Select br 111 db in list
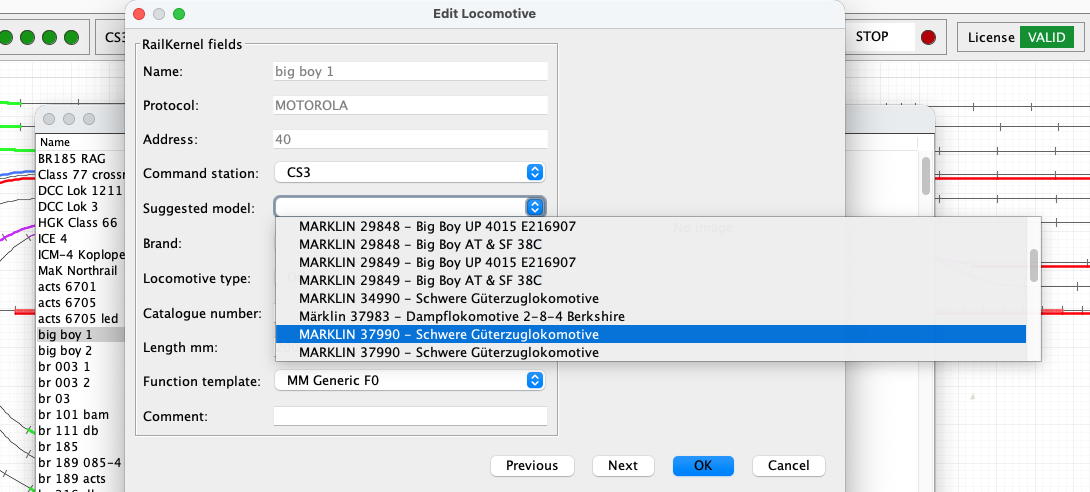 coord(81,430)
